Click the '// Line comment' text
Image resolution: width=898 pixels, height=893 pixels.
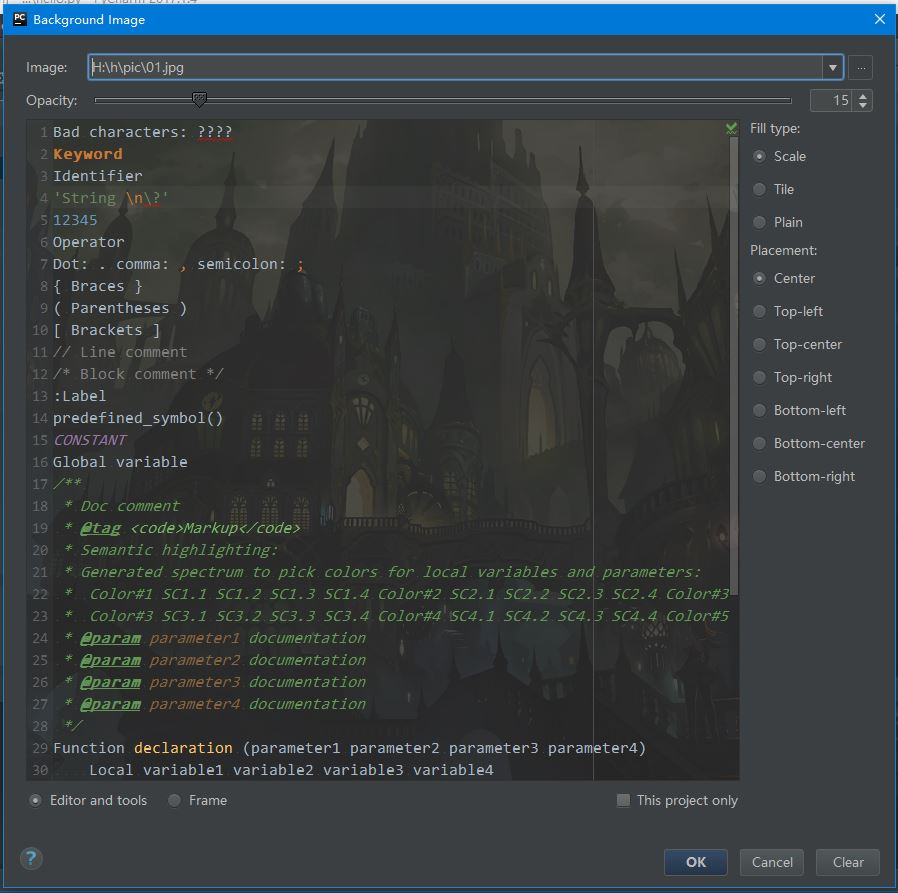[120, 352]
